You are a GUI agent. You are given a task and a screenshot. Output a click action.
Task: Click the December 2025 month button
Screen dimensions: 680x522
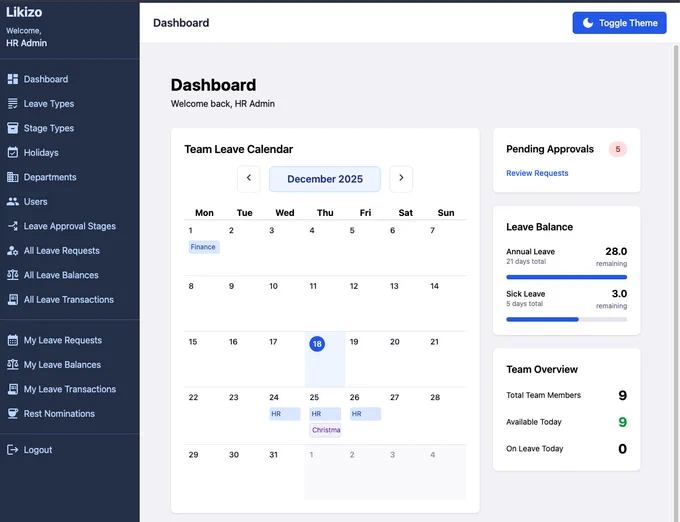[325, 179]
